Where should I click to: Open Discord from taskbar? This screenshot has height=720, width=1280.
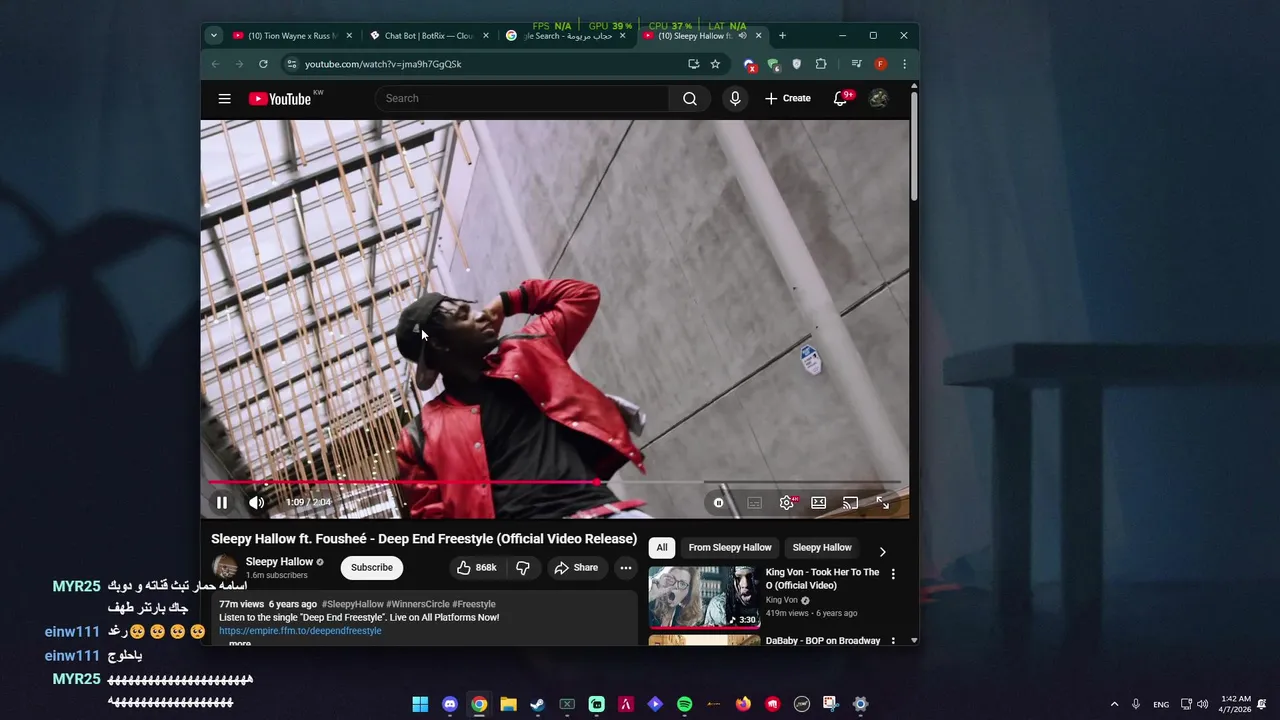450,704
